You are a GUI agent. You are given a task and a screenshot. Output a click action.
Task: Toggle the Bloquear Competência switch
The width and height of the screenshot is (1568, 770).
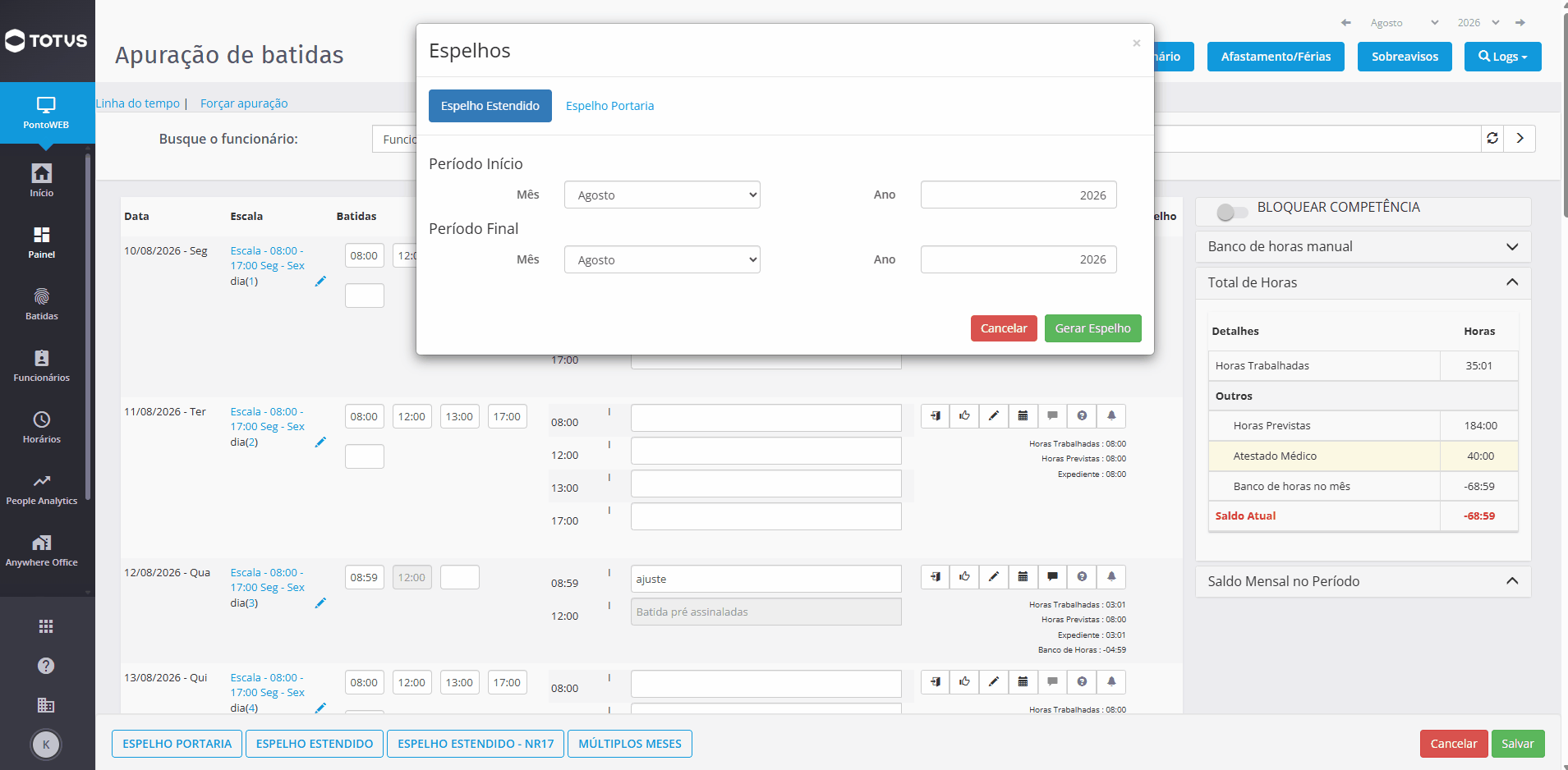coord(1231,212)
